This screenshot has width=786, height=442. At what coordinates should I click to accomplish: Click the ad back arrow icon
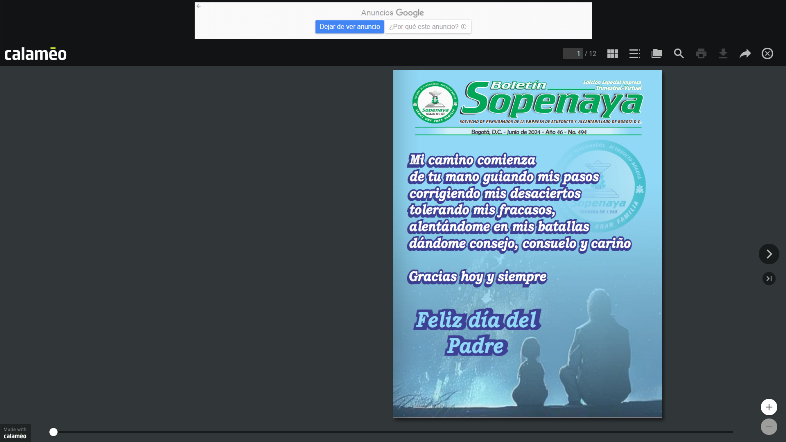[x=199, y=6]
